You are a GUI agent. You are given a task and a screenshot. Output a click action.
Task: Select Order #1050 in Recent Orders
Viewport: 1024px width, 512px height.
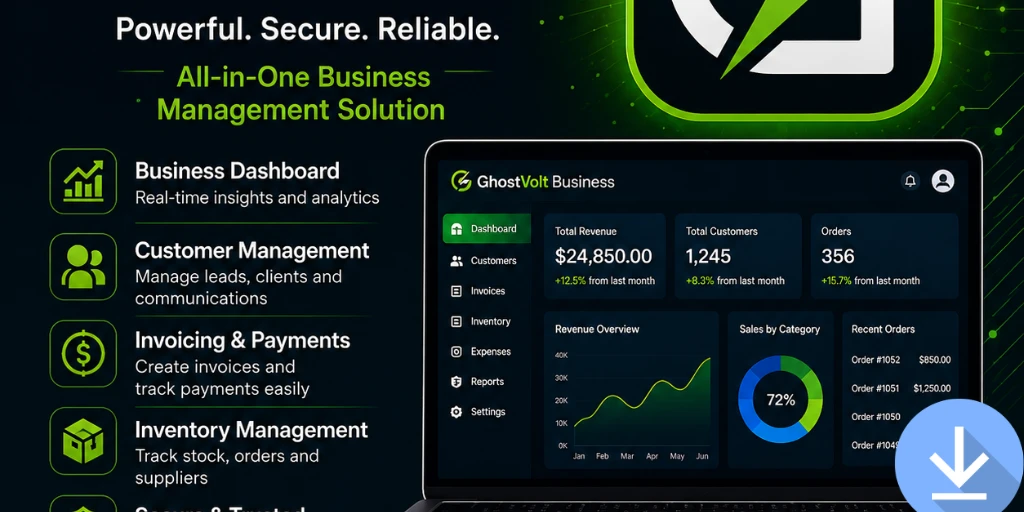tap(876, 417)
